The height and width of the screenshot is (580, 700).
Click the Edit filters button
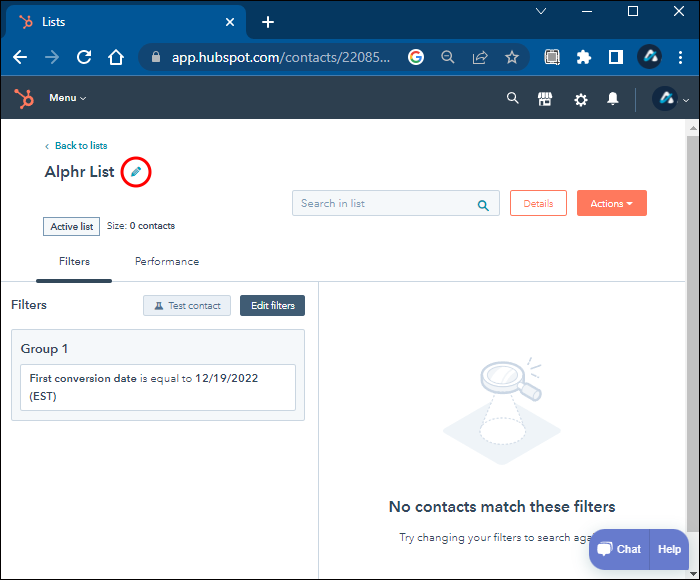[272, 305]
